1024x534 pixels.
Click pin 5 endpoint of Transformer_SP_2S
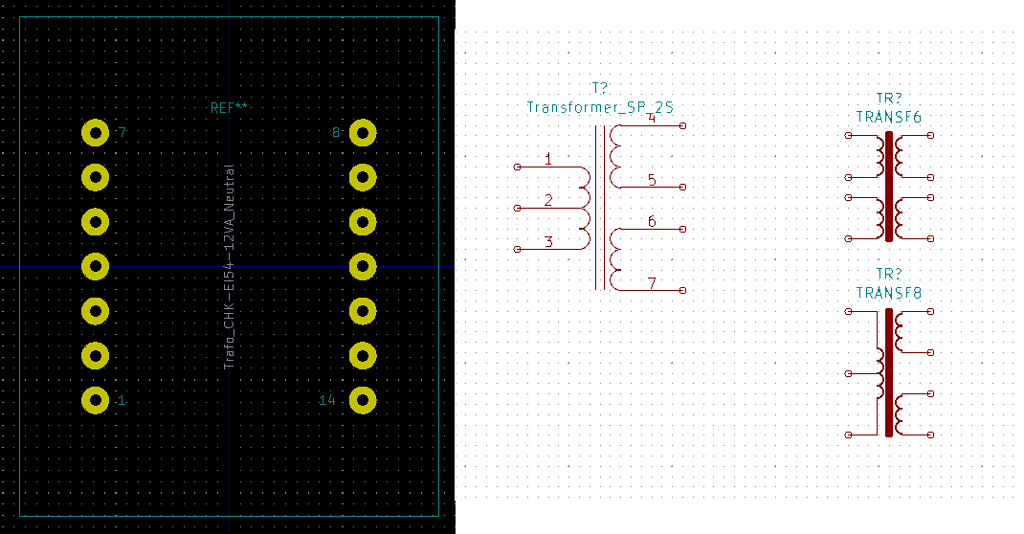[683, 187]
